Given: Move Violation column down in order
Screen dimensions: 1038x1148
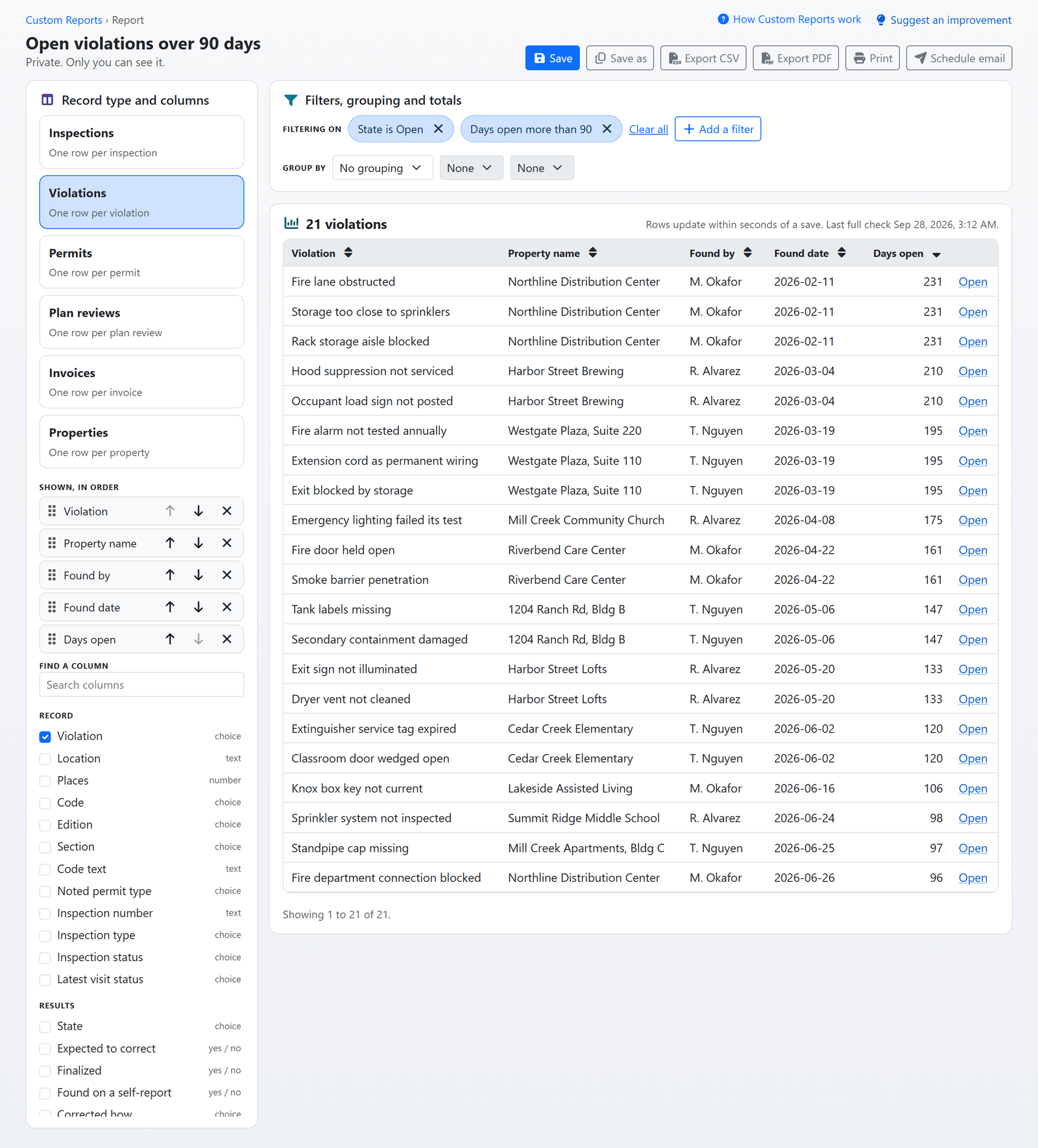Looking at the screenshot, I should pyautogui.click(x=199, y=511).
